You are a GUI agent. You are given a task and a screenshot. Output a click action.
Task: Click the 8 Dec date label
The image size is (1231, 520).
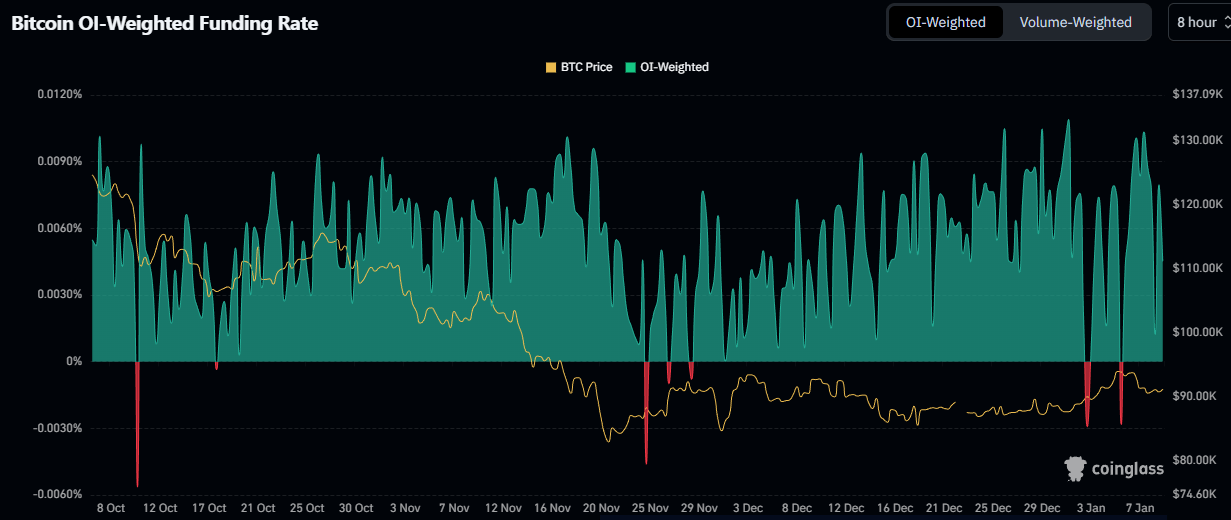(797, 508)
